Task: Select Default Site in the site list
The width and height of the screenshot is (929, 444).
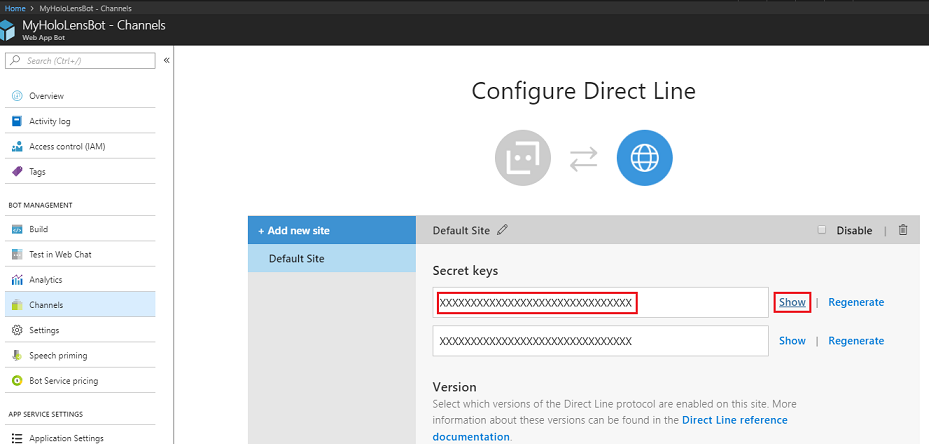Action: coord(296,259)
